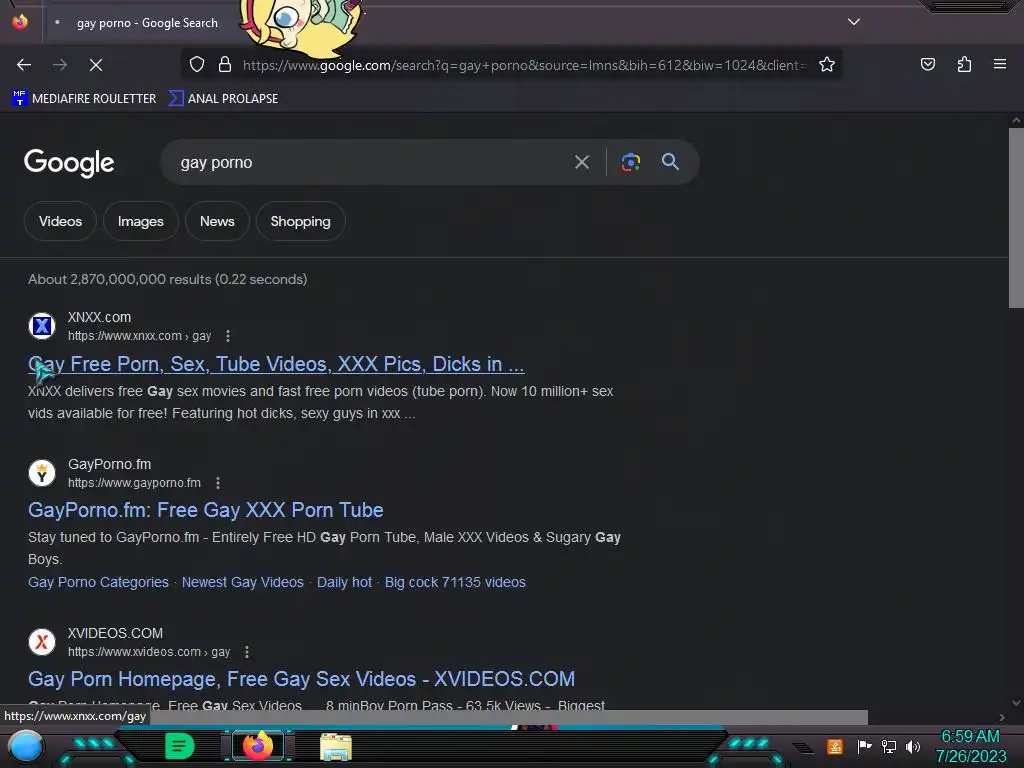This screenshot has height=768, width=1024.
Task: Open the extensions puzzle icon
Action: pos(964,65)
